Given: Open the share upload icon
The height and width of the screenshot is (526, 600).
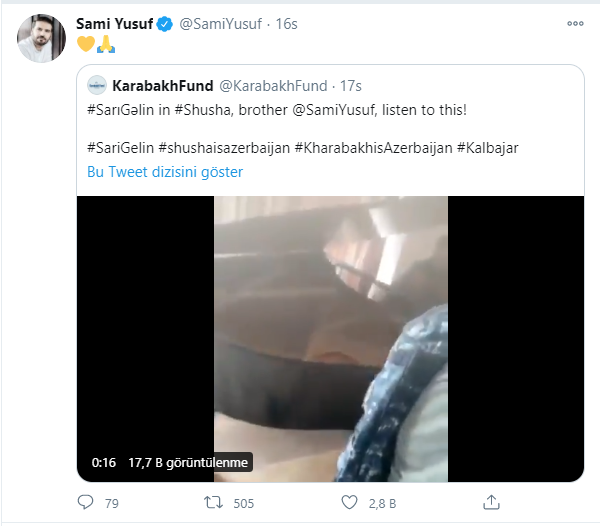Looking at the screenshot, I should click(x=491, y=502).
